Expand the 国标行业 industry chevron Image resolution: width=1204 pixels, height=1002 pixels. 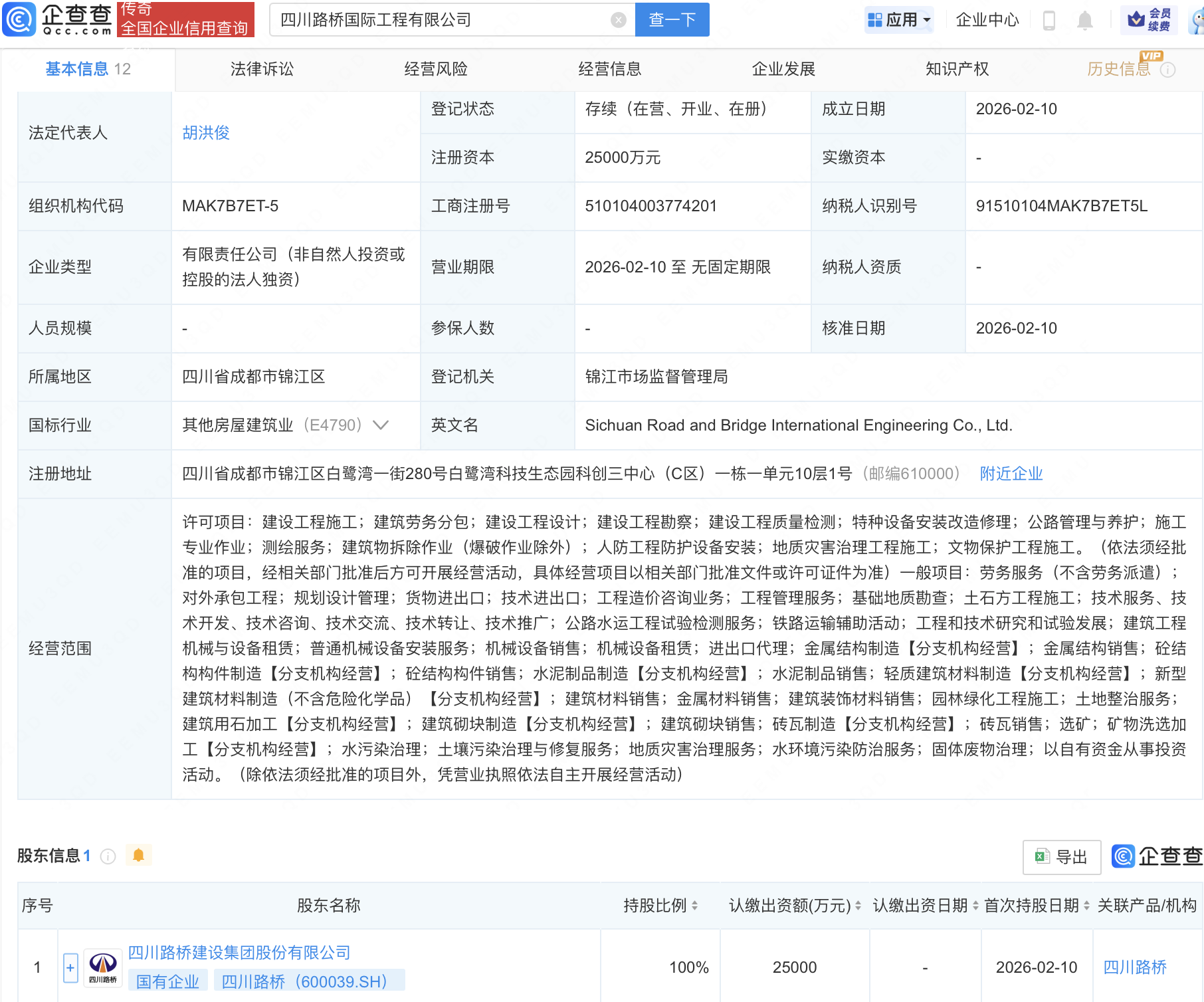381,425
